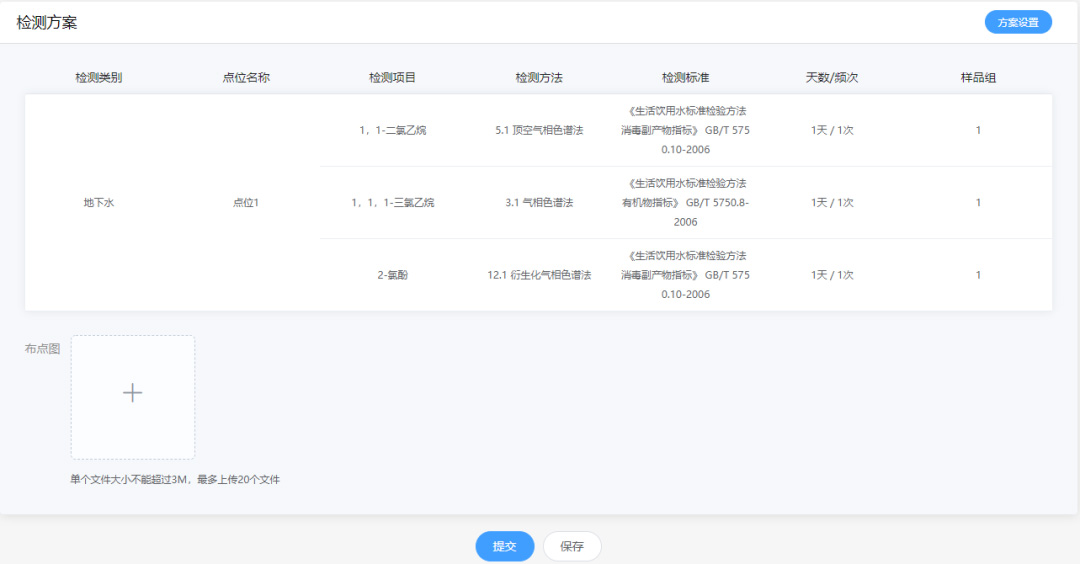Select 5.1 顶空气相色谱法 method cell
The image size is (1080, 564).
point(539,130)
